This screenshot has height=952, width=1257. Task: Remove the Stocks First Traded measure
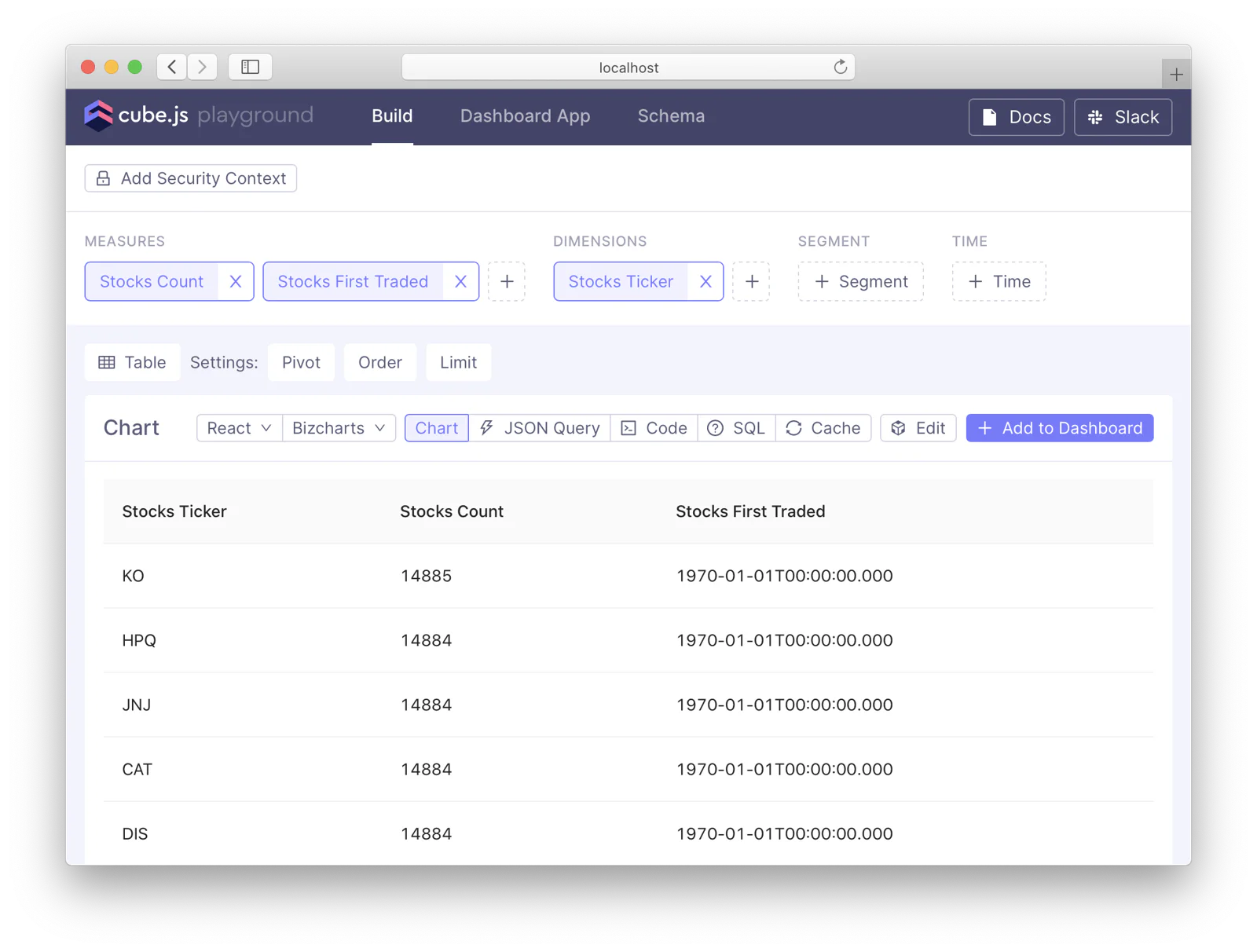(x=460, y=281)
